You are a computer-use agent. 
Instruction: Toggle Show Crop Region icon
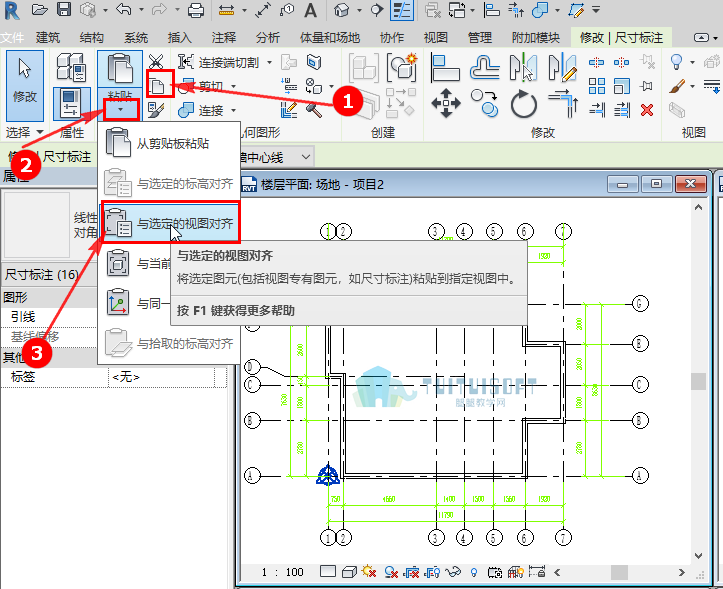[x=433, y=572]
